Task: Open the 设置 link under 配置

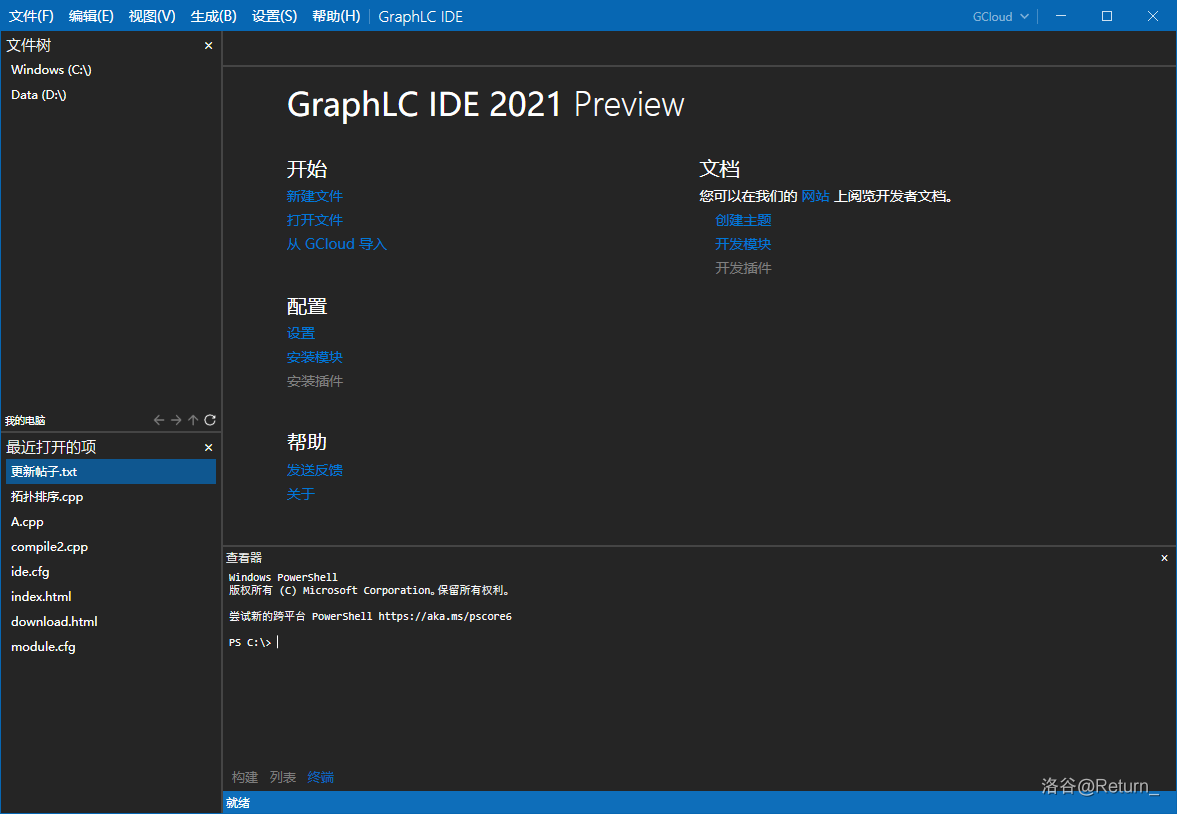Action: (300, 333)
